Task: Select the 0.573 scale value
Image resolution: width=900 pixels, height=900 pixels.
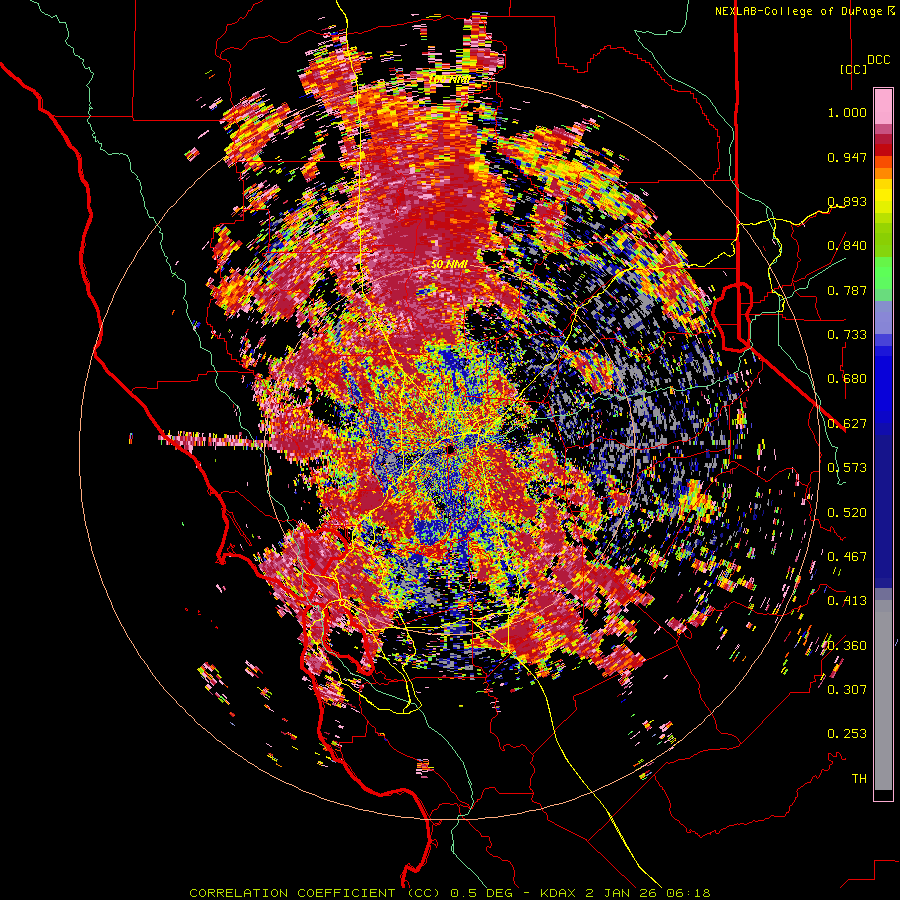Action: [847, 468]
